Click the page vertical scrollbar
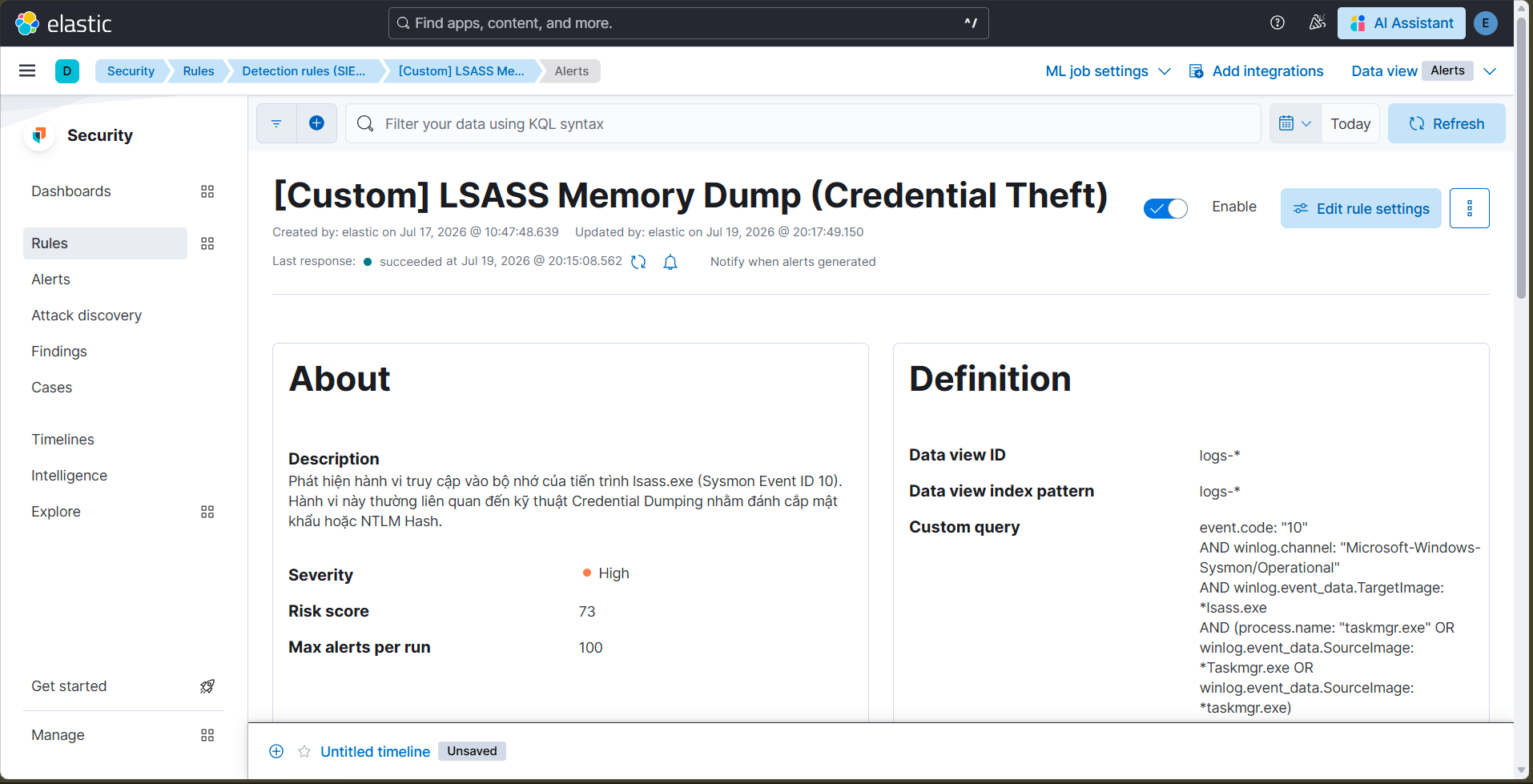Screen dimensions: 1533x784 coord(1521,160)
